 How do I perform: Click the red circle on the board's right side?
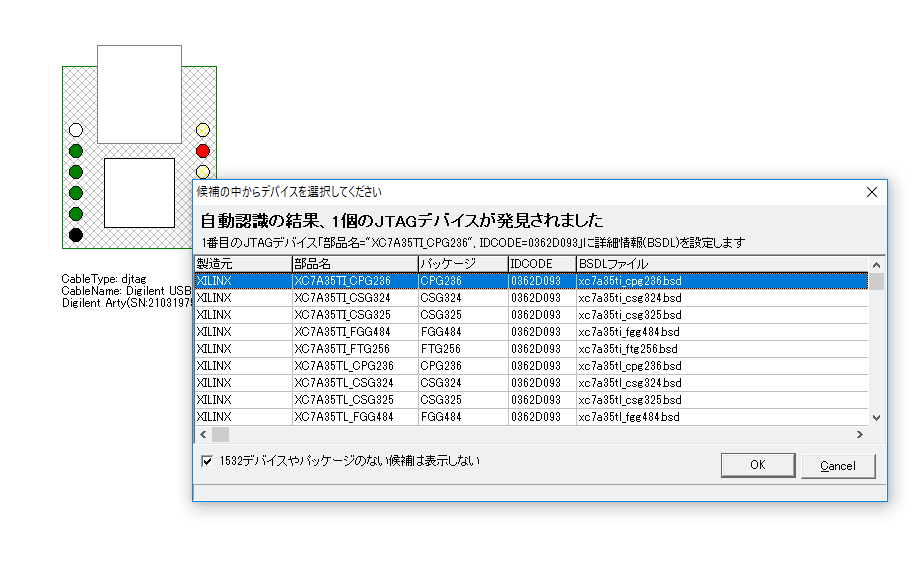pos(203,151)
